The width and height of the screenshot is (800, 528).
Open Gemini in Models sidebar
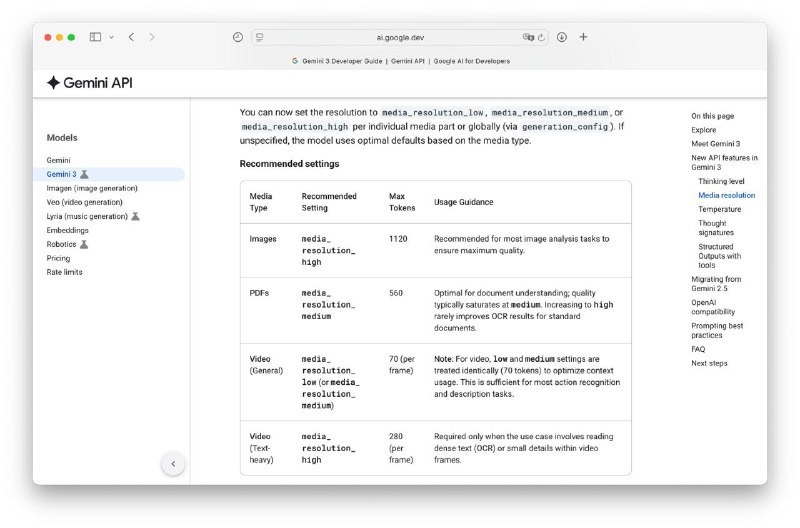coord(58,160)
